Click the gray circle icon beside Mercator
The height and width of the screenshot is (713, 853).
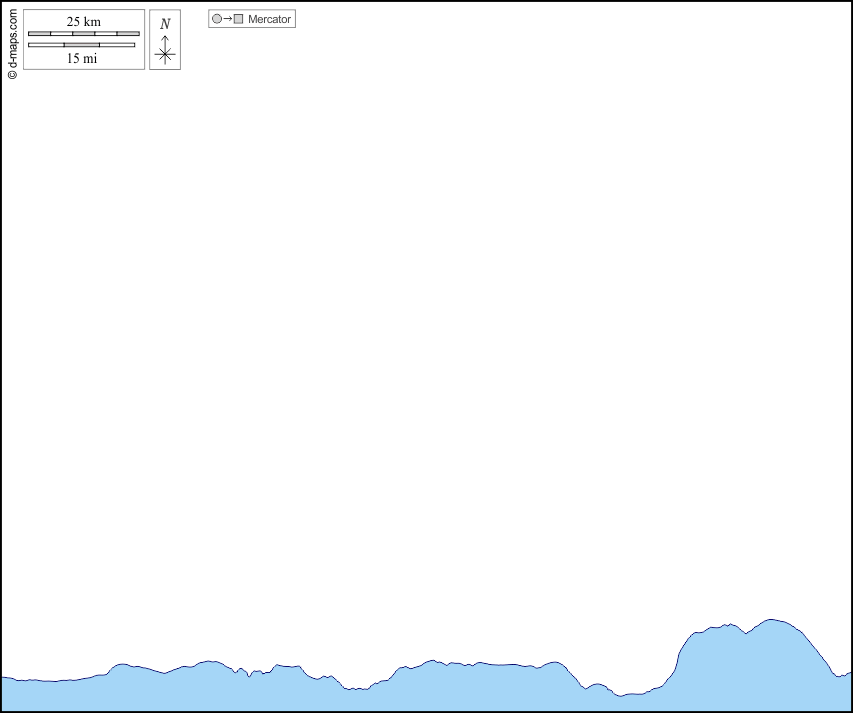point(216,19)
